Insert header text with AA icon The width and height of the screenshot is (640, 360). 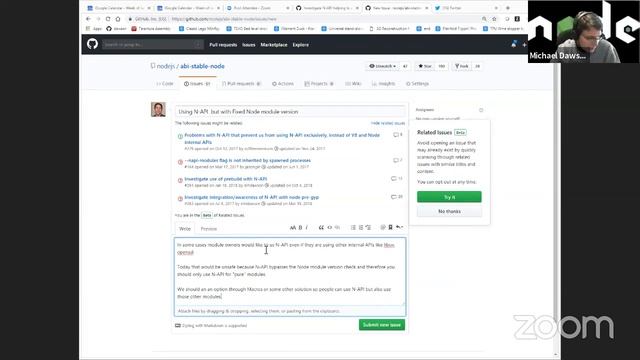[293, 228]
